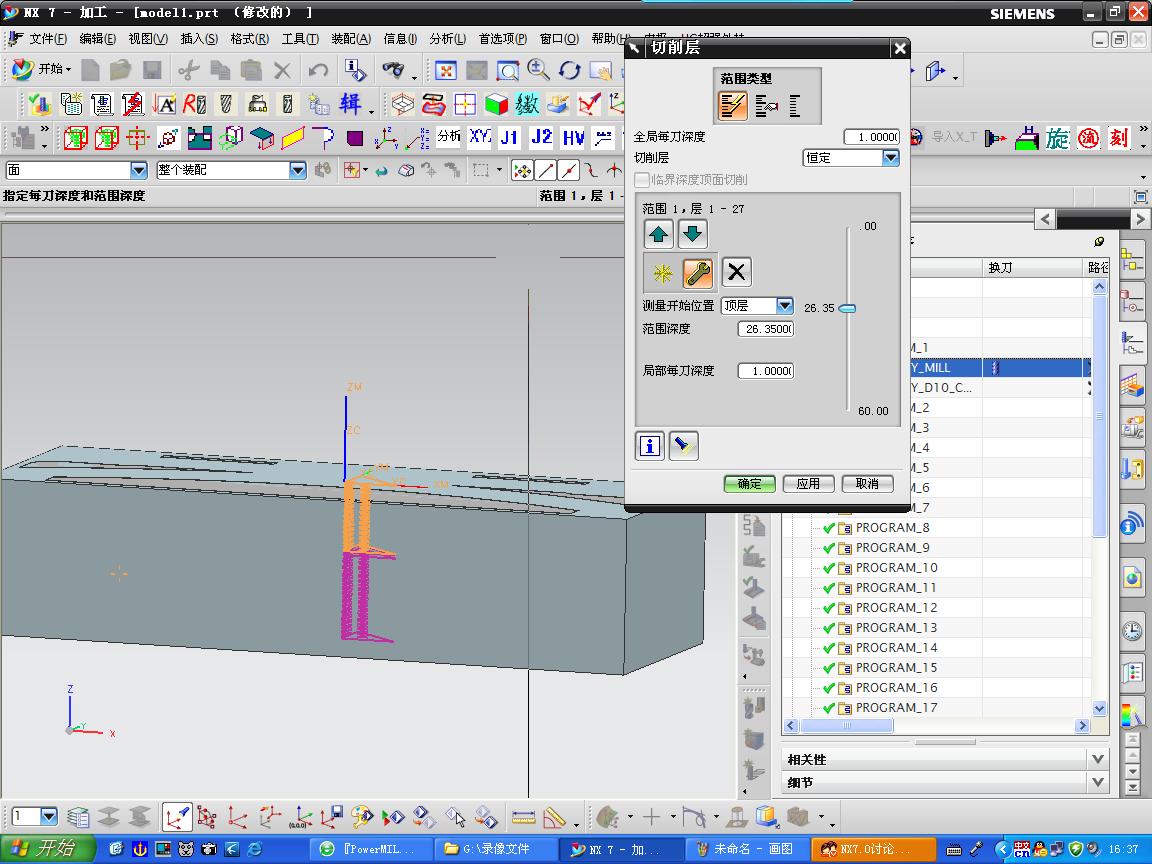
Task: Click the information icon in dialog
Action: point(650,446)
